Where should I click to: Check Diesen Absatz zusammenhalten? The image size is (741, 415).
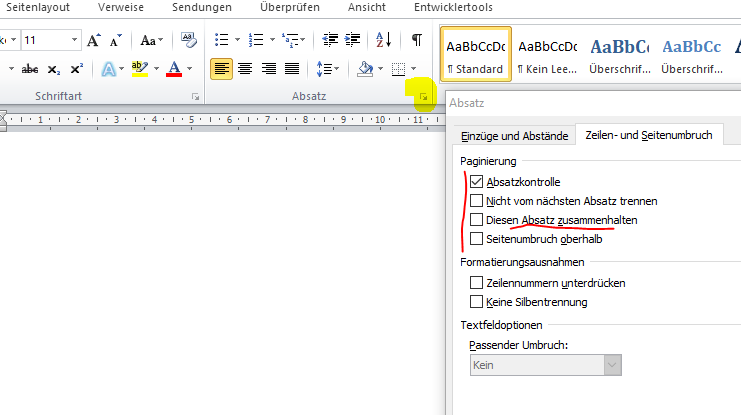[x=476, y=219]
